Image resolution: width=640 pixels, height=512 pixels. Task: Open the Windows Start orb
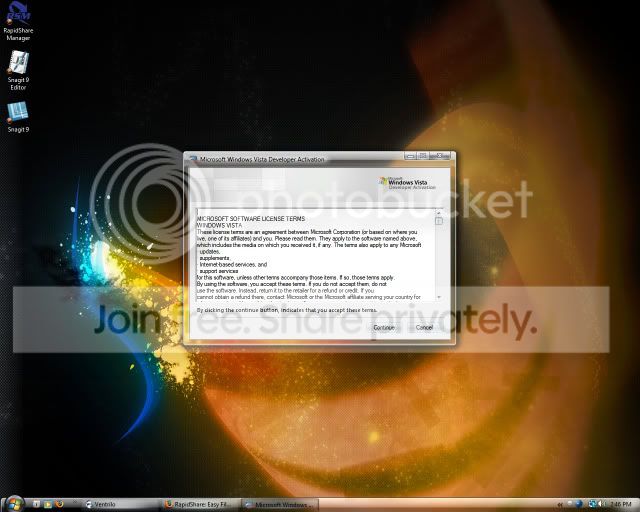click(x=14, y=503)
